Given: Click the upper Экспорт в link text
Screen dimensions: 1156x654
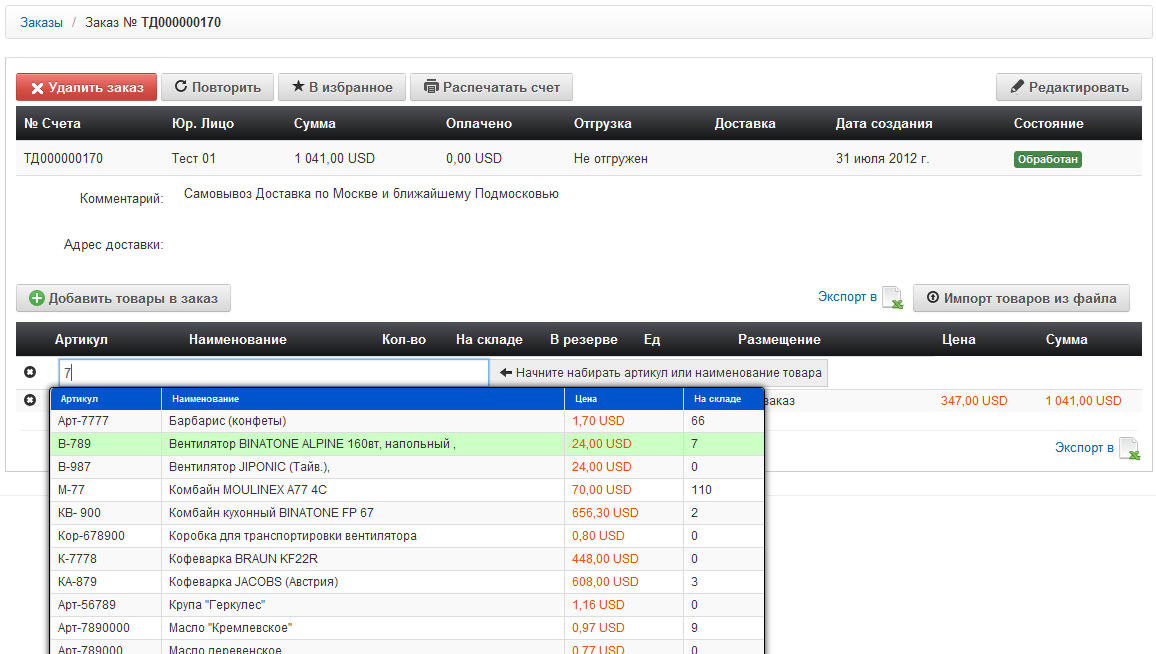Looking at the screenshot, I should 847,297.
